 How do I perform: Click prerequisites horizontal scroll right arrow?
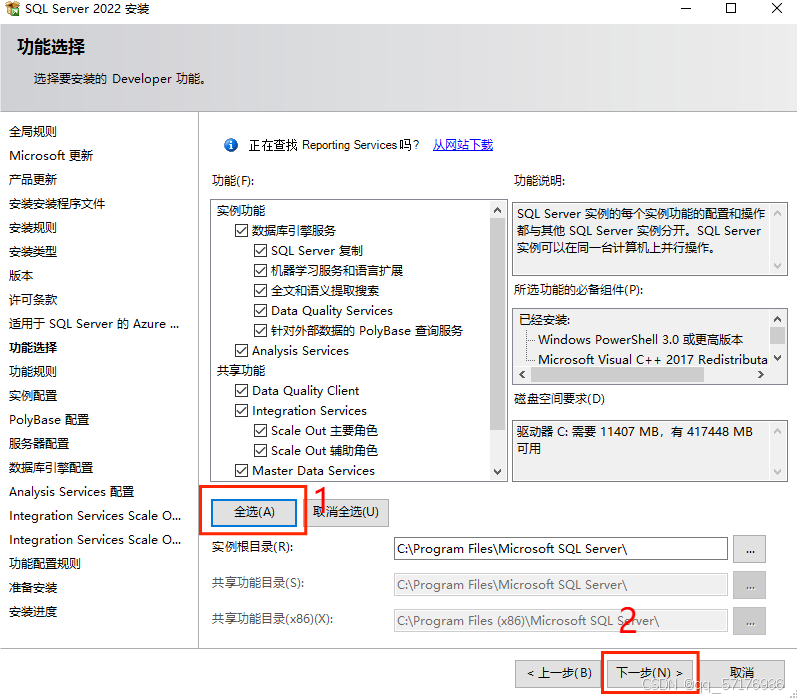(x=760, y=374)
